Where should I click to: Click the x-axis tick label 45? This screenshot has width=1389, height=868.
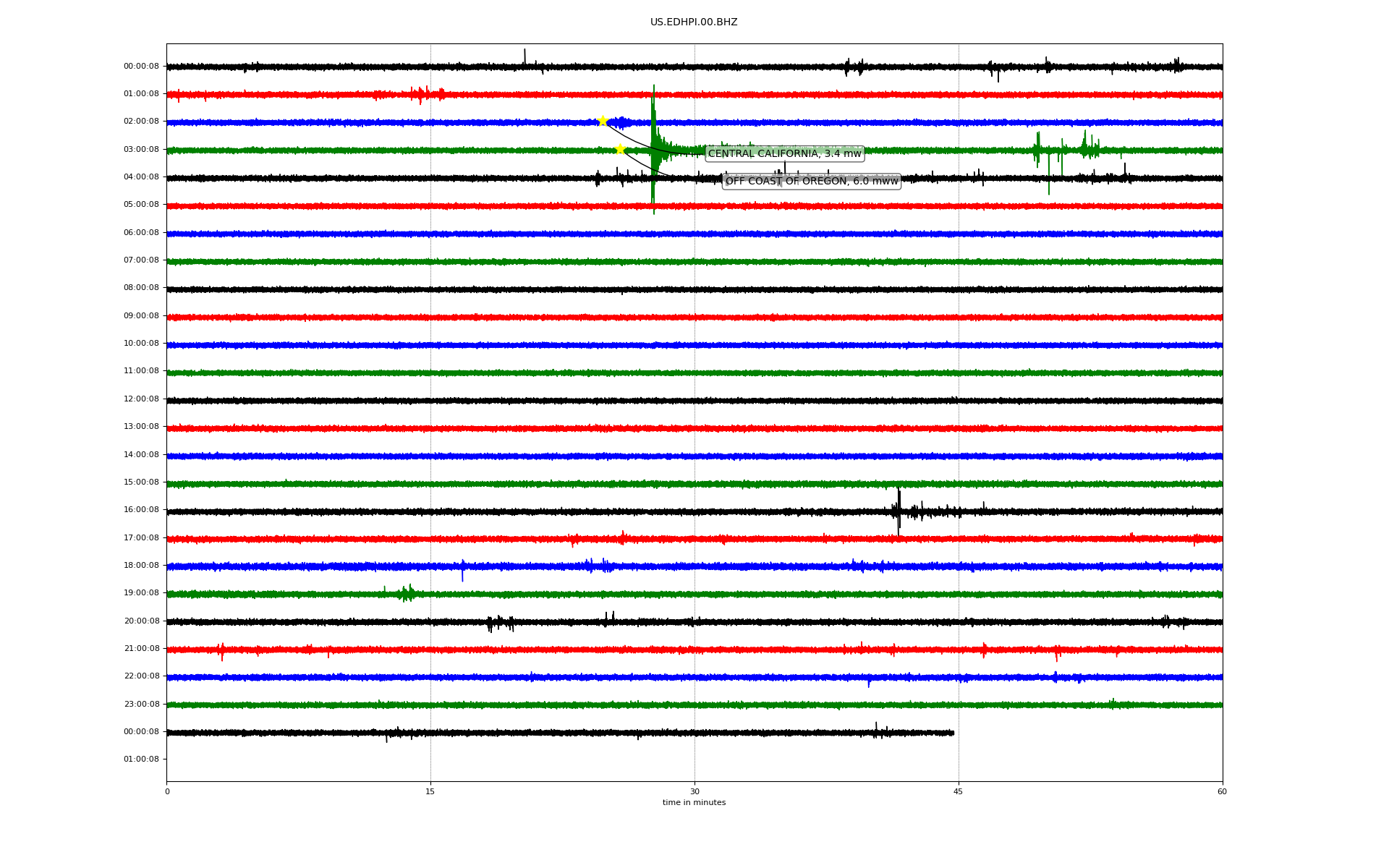[958, 791]
